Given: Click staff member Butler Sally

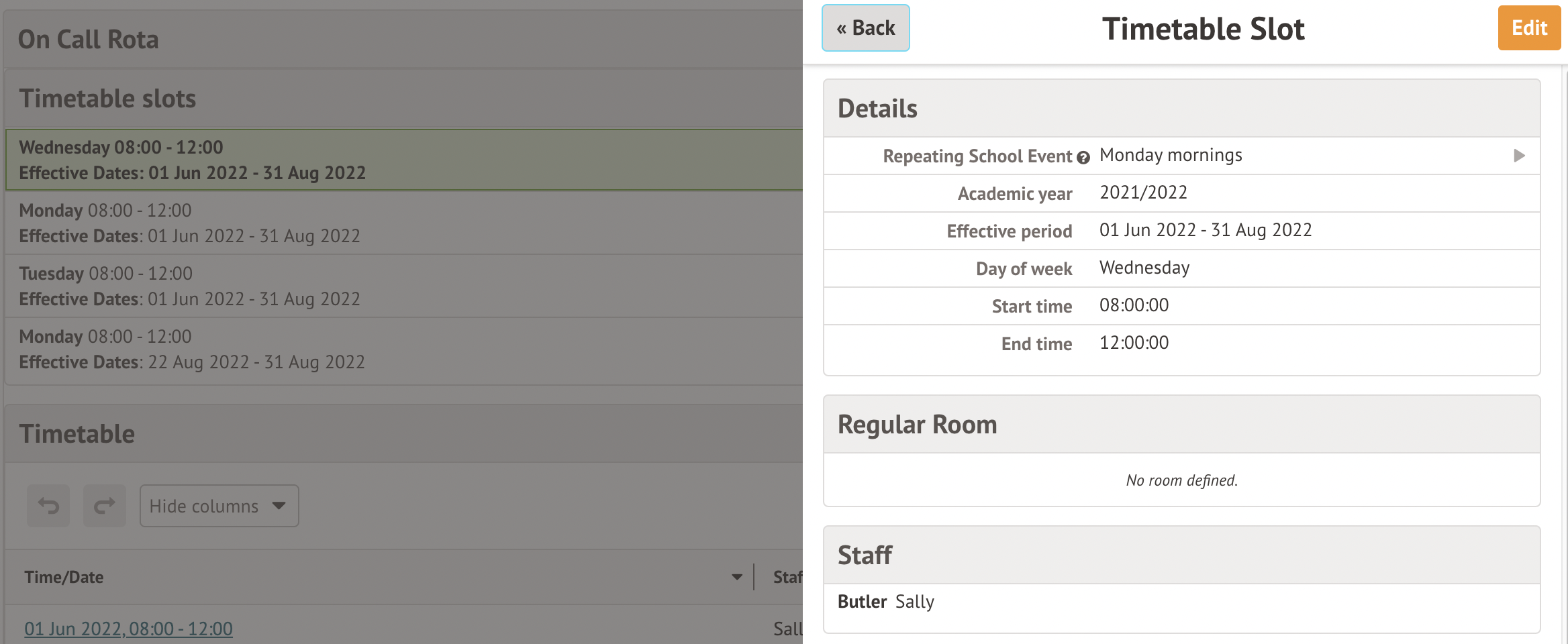Looking at the screenshot, I should 886,602.
